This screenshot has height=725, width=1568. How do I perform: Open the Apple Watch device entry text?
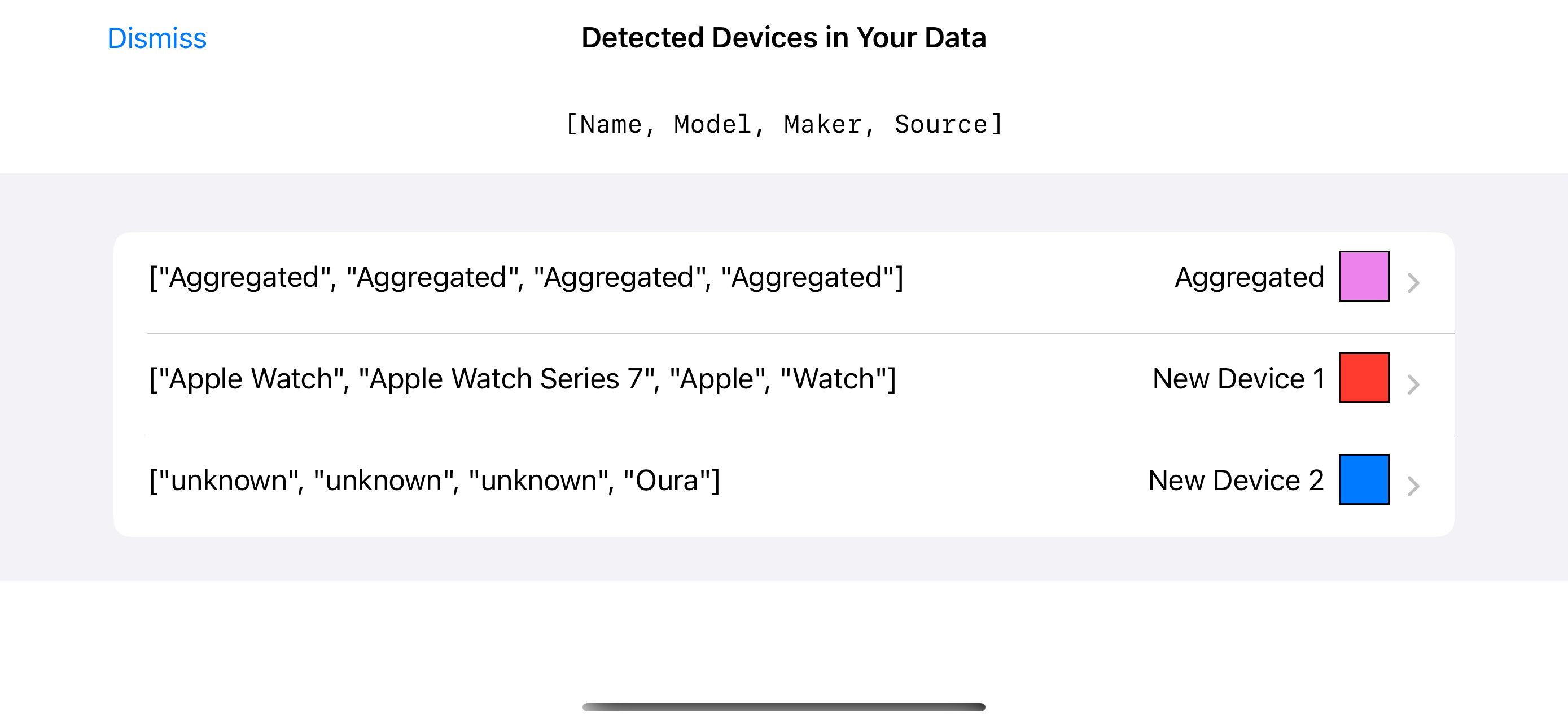(523, 379)
